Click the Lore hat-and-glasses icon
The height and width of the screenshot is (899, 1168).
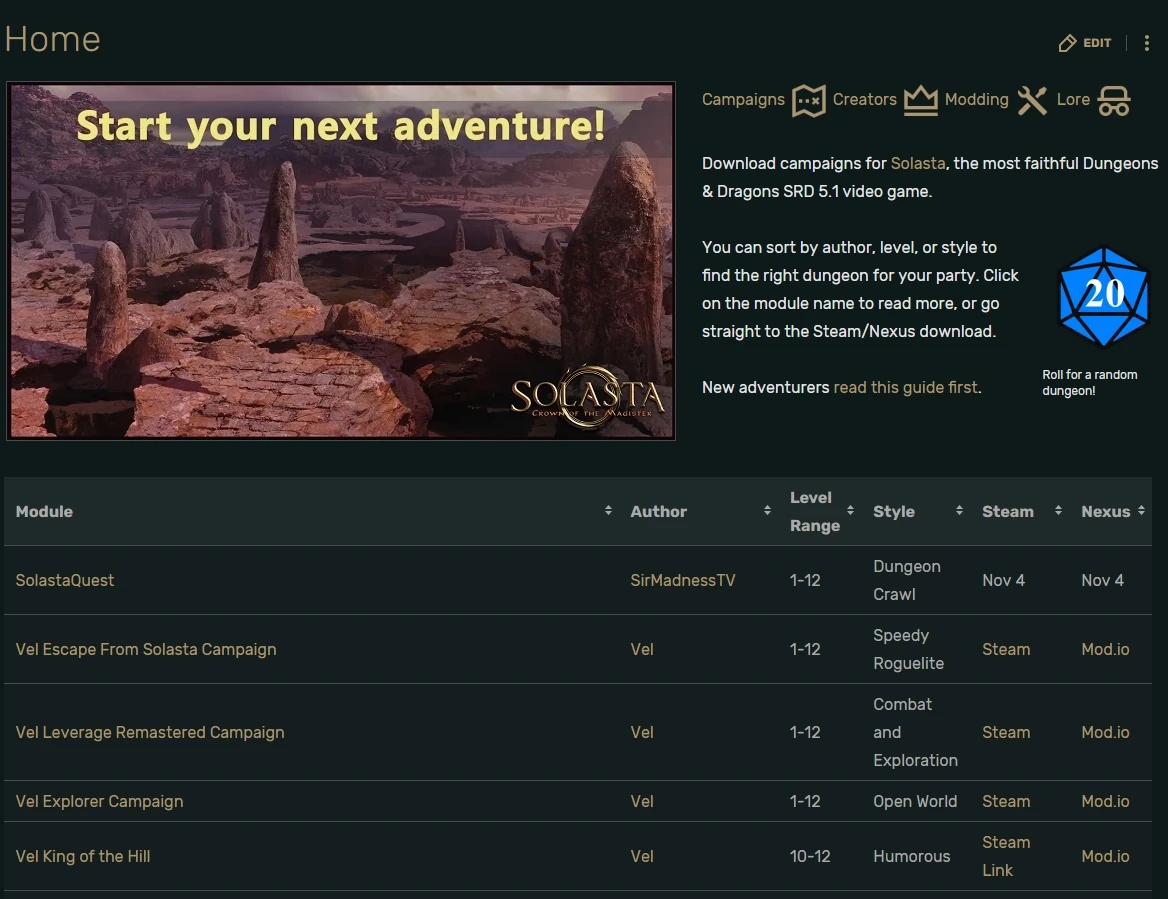click(x=1114, y=101)
